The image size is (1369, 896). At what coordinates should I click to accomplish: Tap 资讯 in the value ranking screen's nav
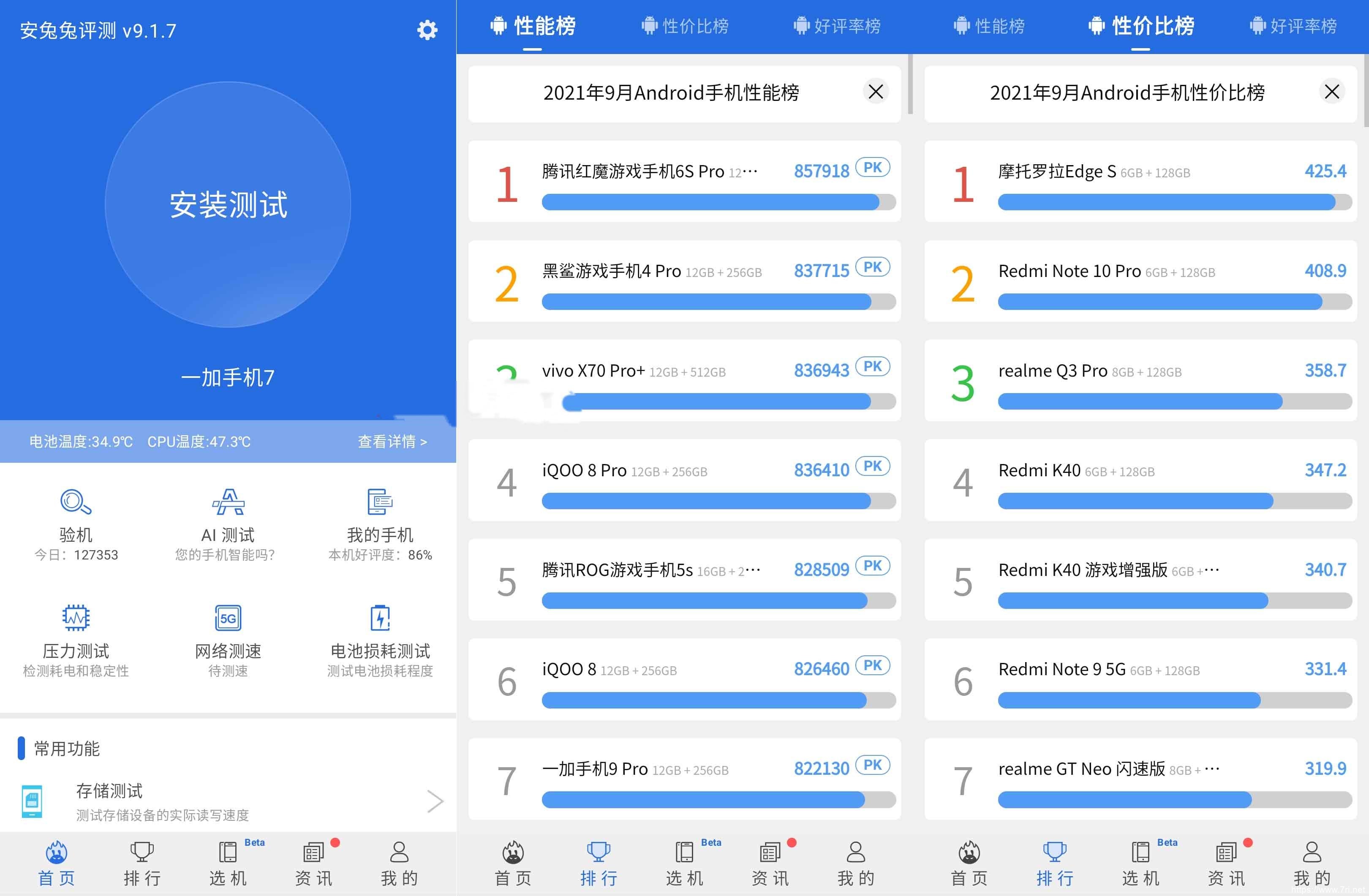coord(1226,863)
